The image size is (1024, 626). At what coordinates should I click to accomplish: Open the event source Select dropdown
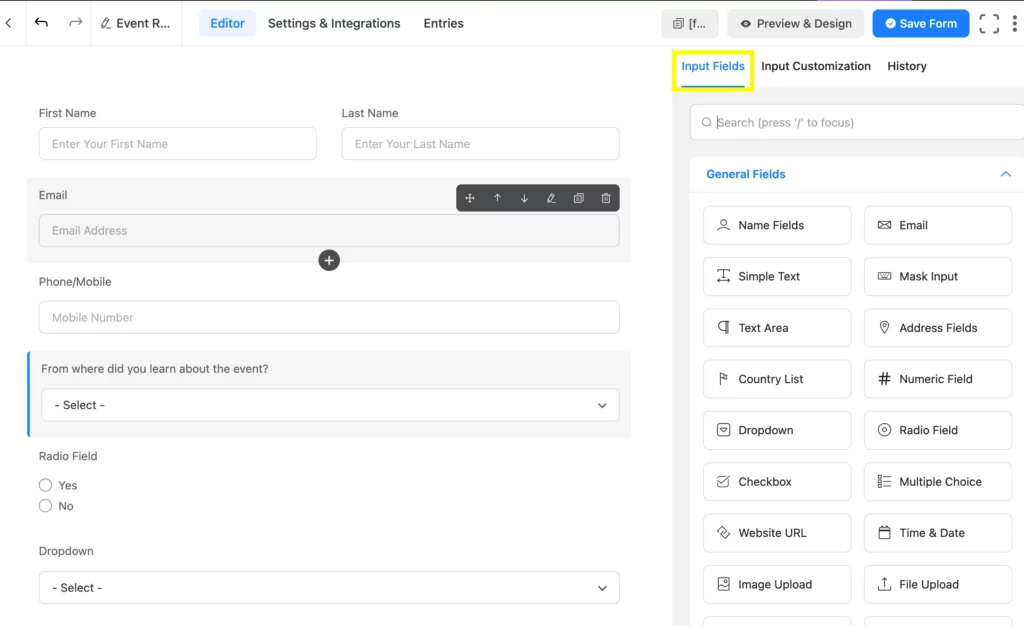click(x=329, y=405)
